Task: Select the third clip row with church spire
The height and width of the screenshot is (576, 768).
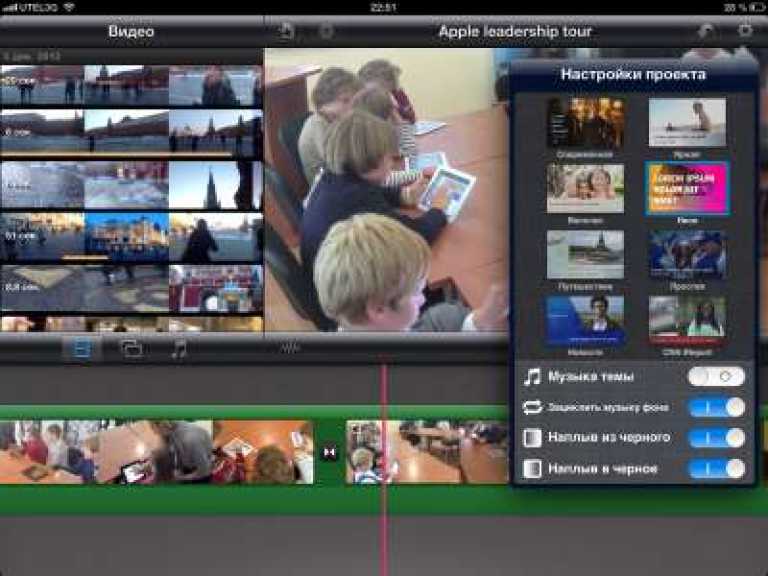Action: [x=131, y=186]
